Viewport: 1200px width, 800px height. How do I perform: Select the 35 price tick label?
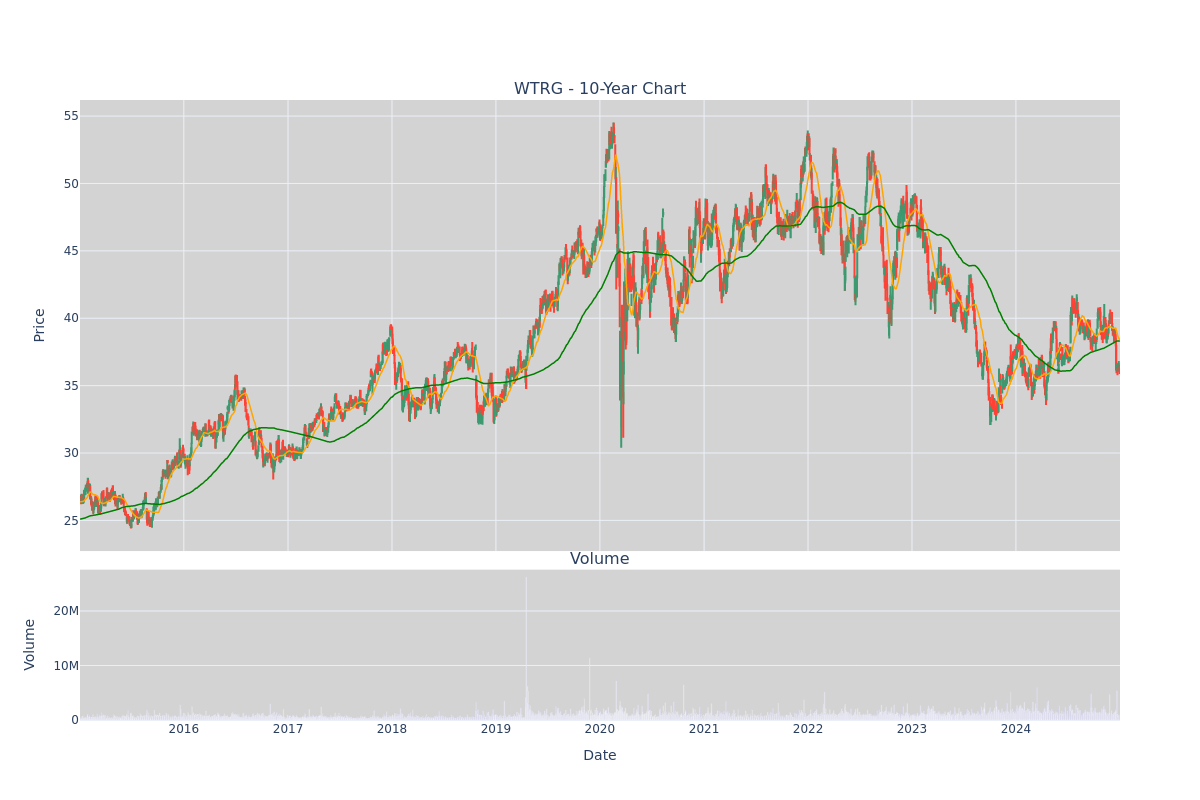[71, 386]
